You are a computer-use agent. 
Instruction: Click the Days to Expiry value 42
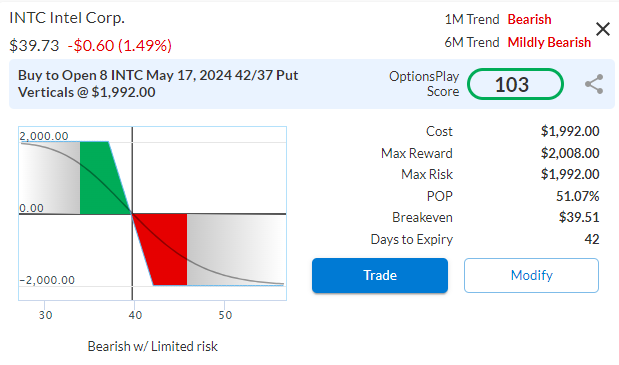tap(592, 239)
